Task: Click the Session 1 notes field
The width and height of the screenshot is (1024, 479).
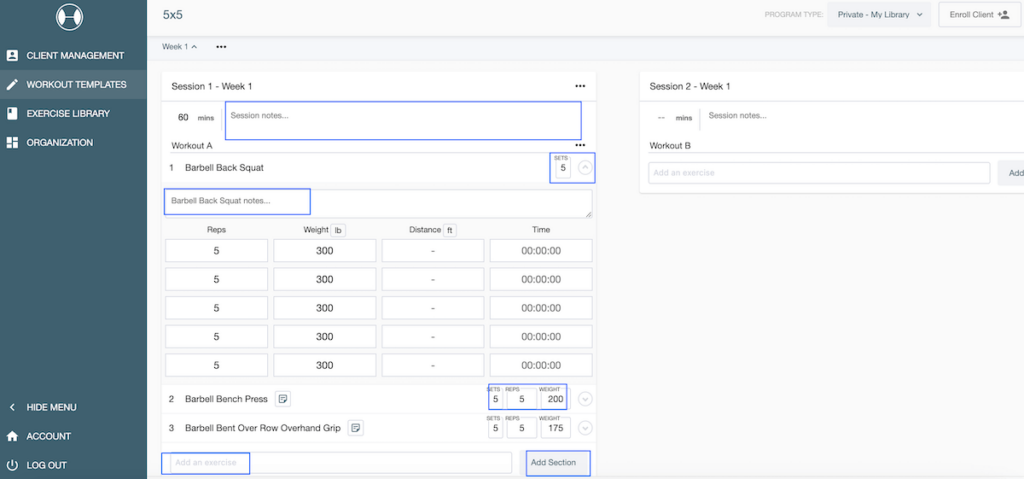Action: tap(402, 120)
